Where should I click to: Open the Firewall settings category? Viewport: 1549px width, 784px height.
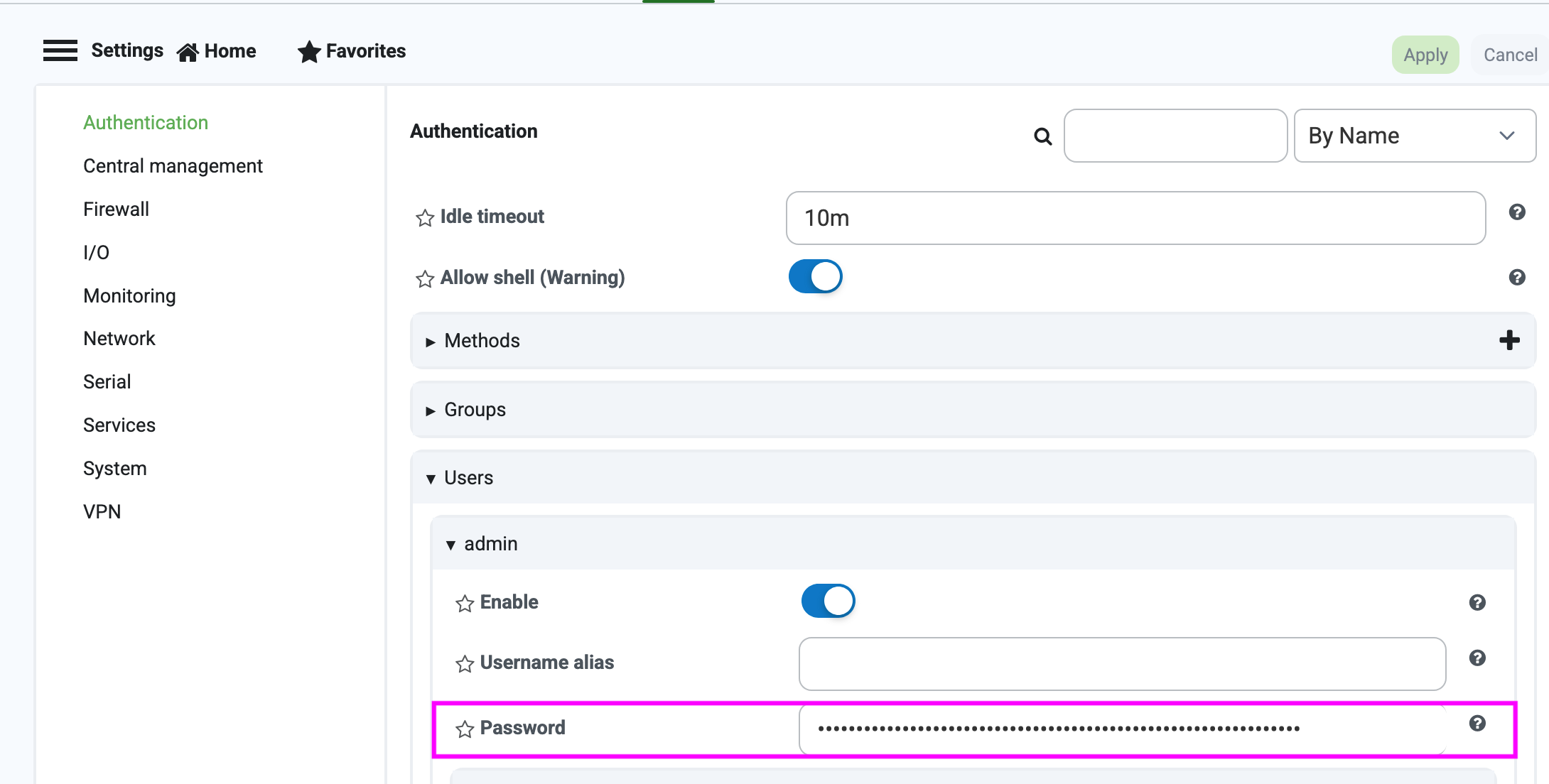pyautogui.click(x=116, y=209)
